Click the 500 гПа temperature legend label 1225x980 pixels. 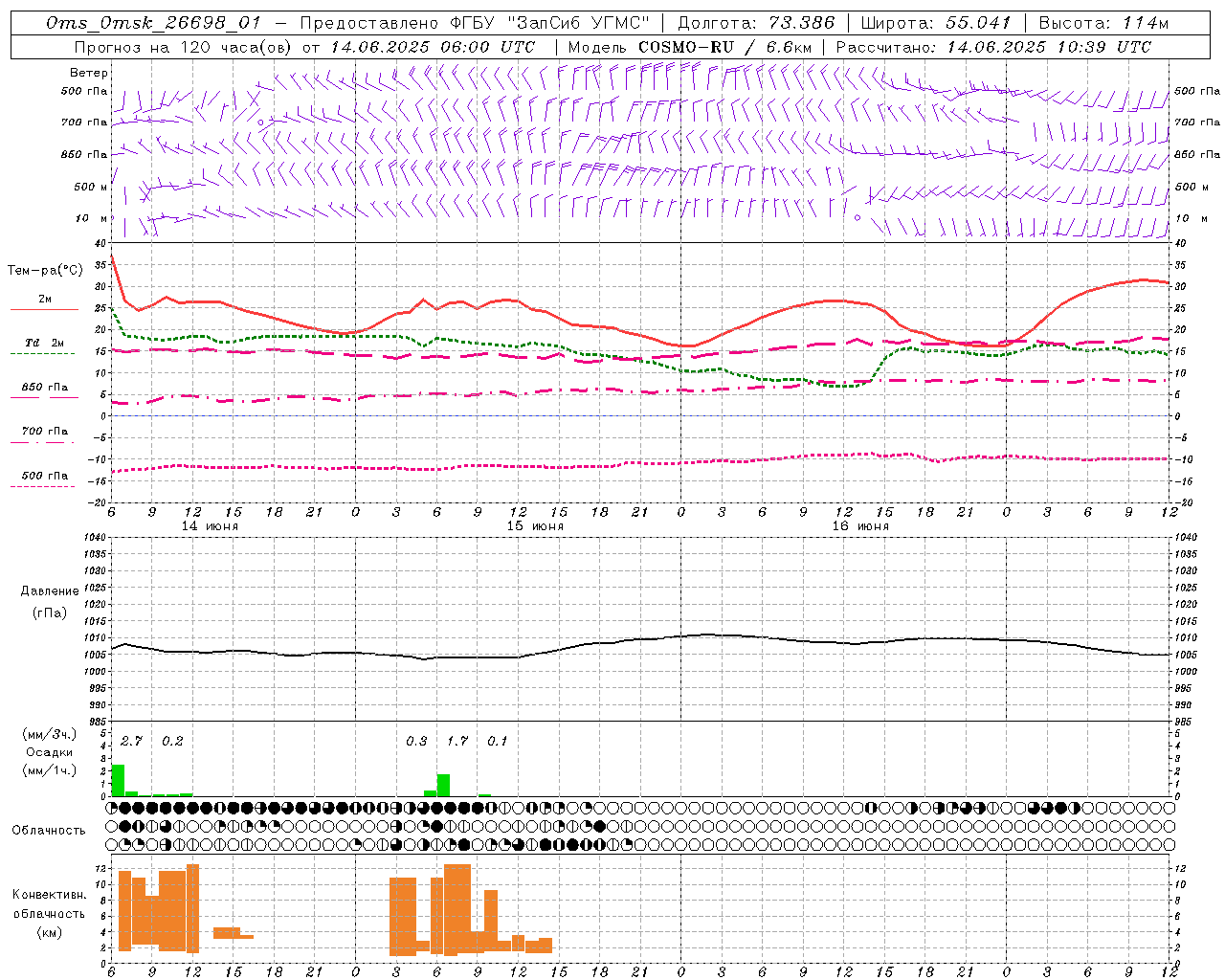[x=44, y=476]
